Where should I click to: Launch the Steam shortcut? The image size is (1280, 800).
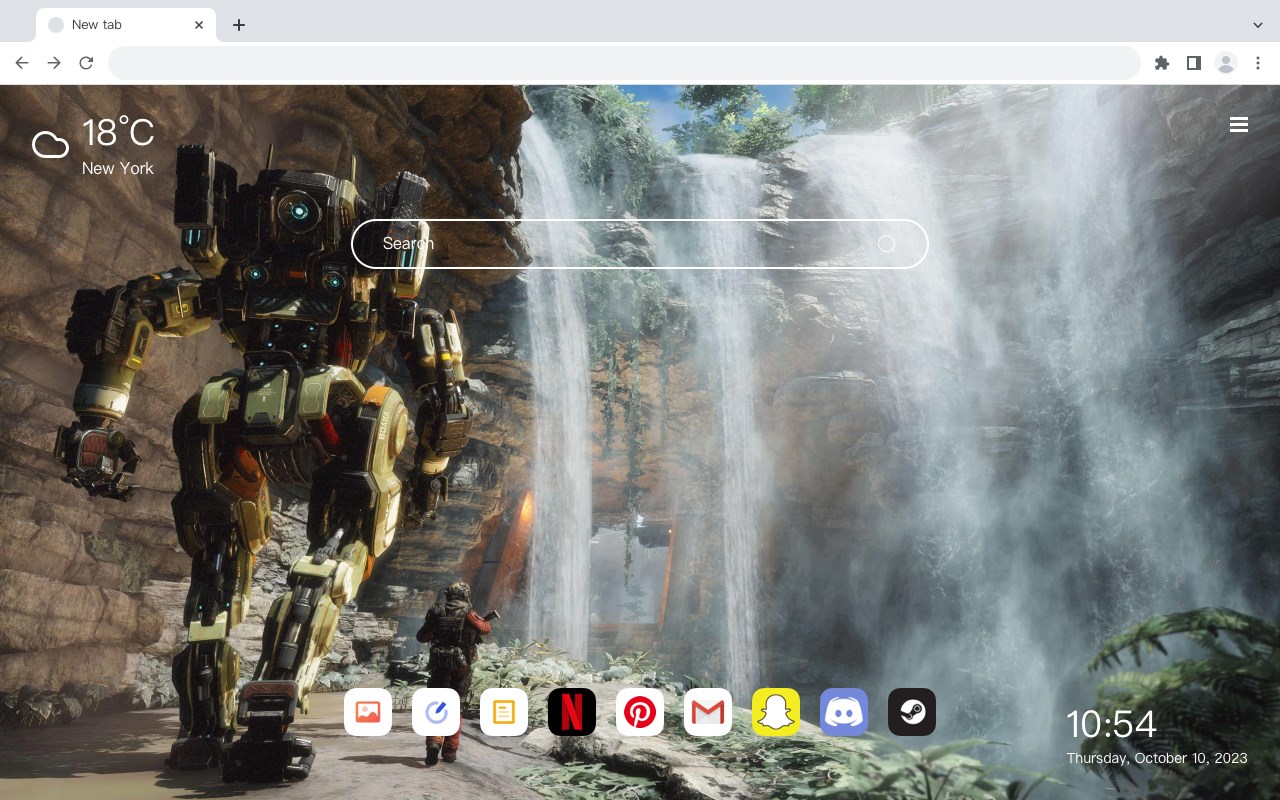tap(912, 712)
